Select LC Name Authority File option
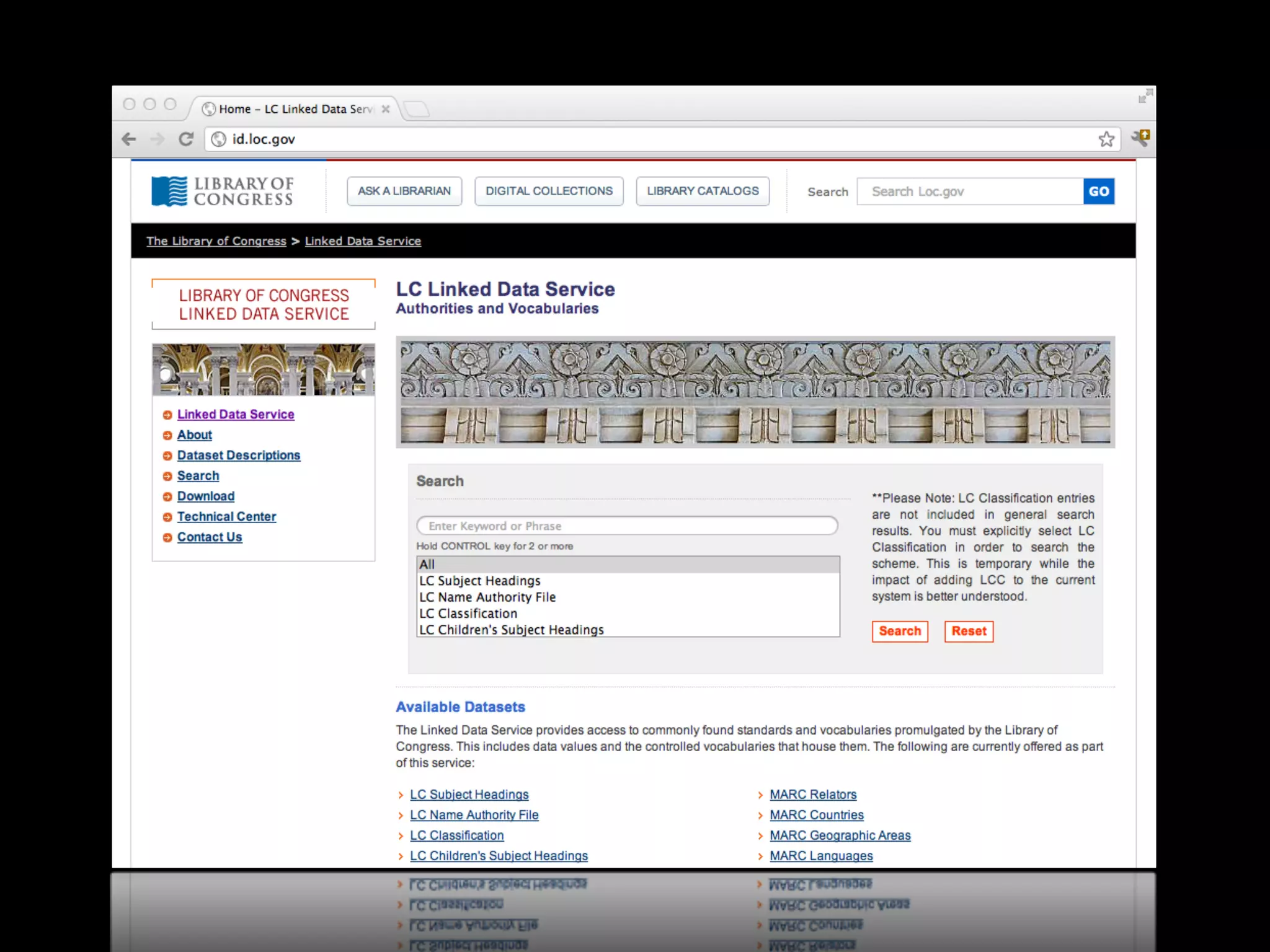 coord(487,597)
